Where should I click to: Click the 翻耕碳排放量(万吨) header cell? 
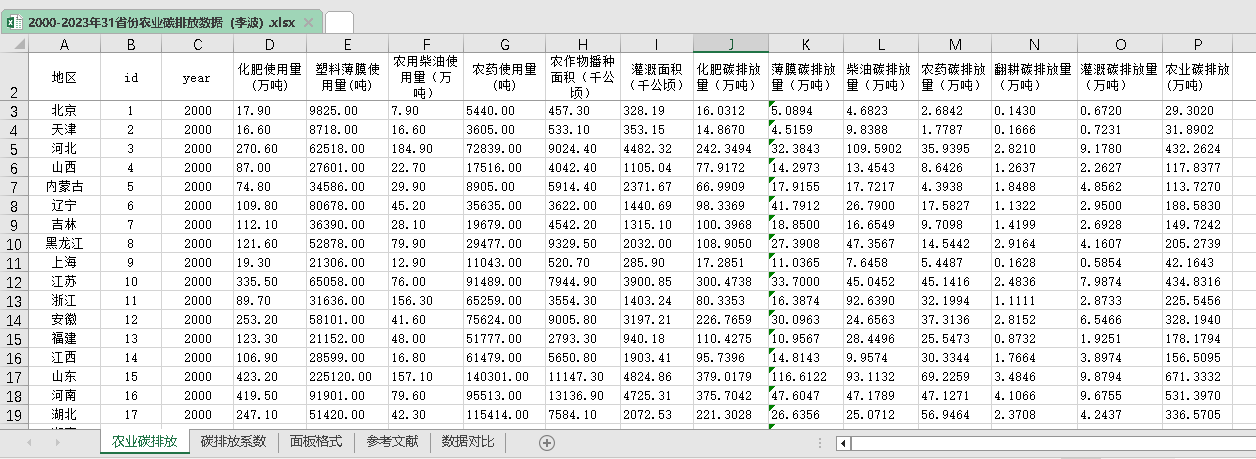pyautogui.click(x=1034, y=77)
